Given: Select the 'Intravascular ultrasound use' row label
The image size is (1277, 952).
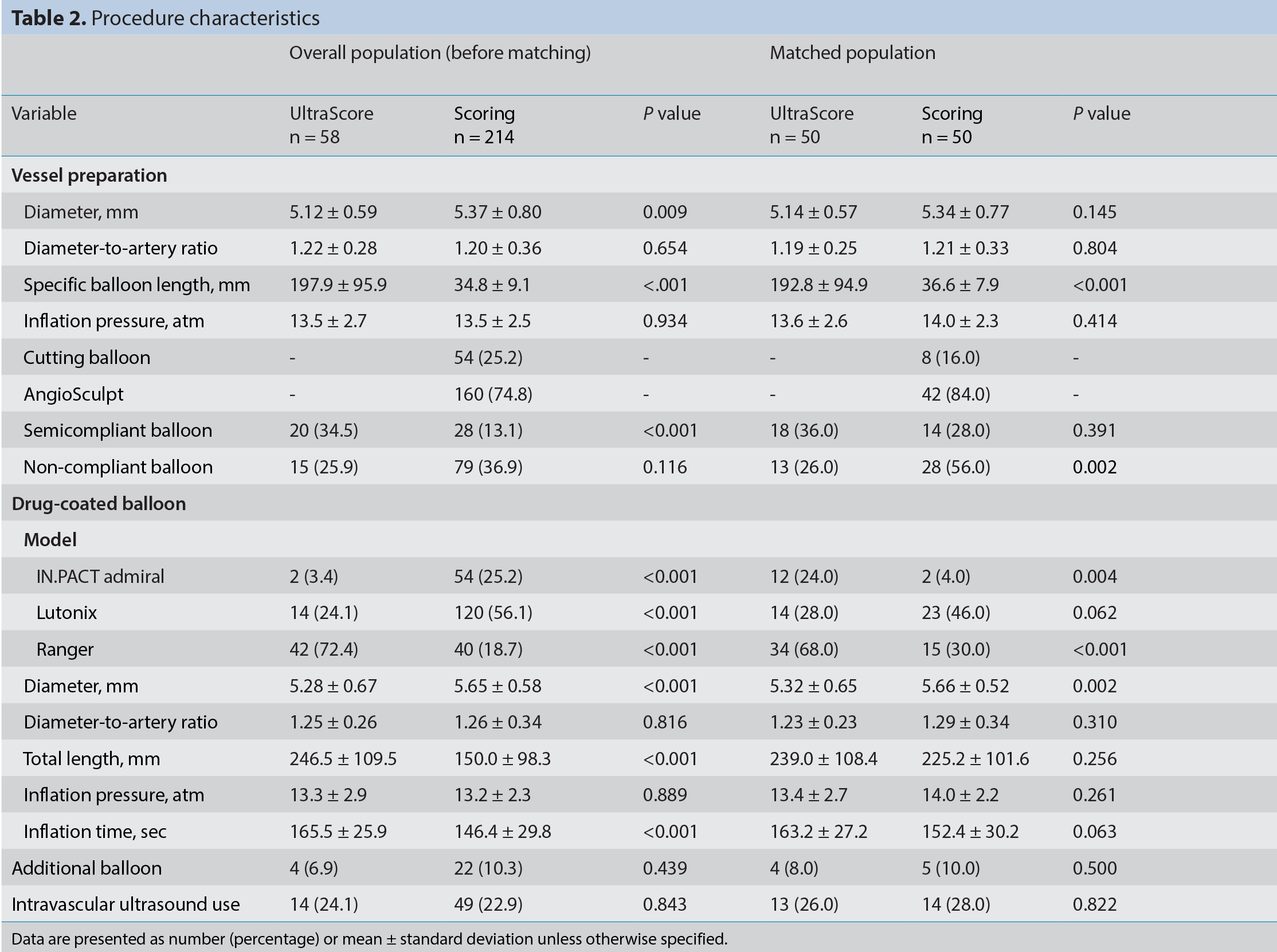Looking at the screenshot, I should click(126, 905).
